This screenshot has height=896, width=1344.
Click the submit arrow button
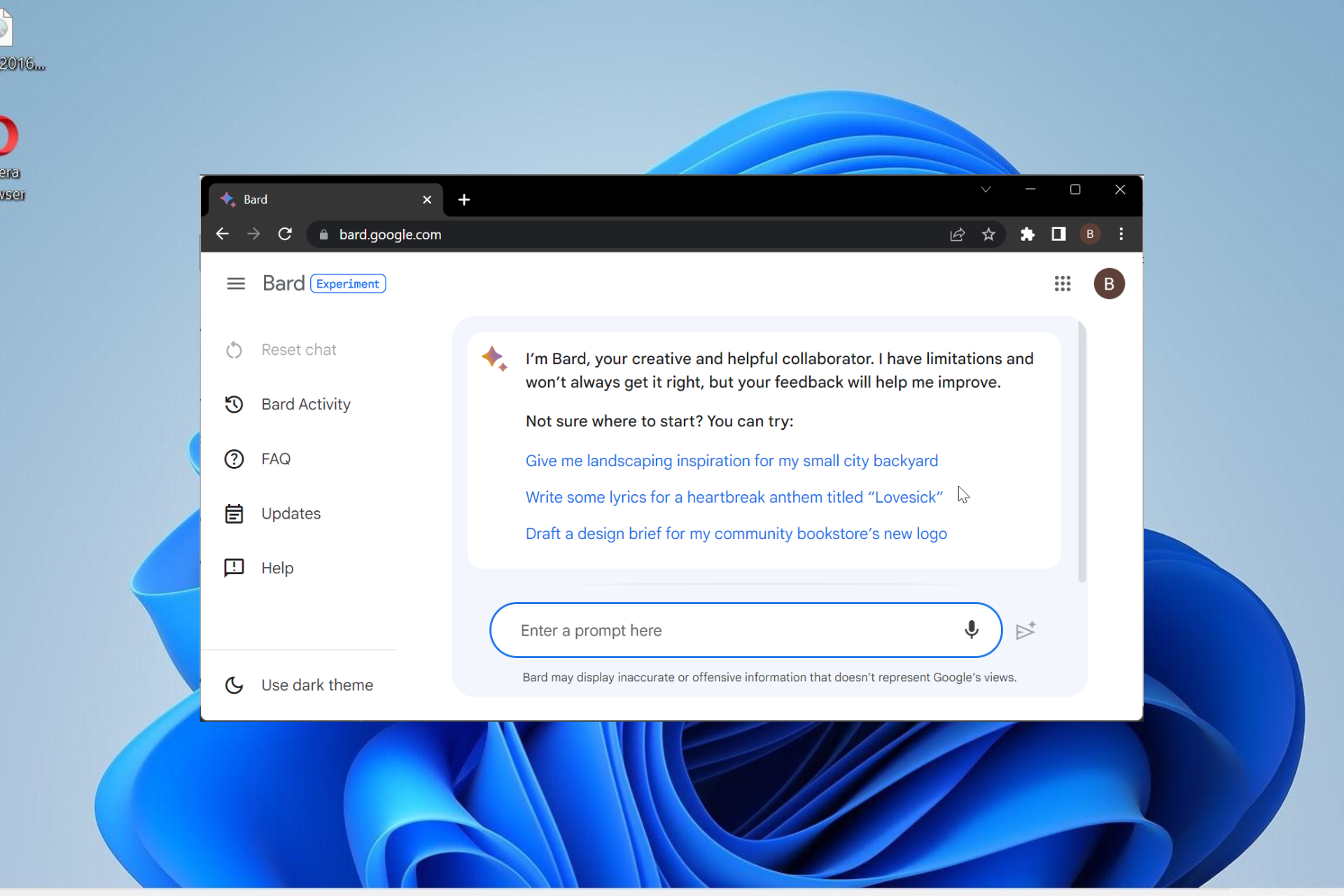click(1024, 630)
